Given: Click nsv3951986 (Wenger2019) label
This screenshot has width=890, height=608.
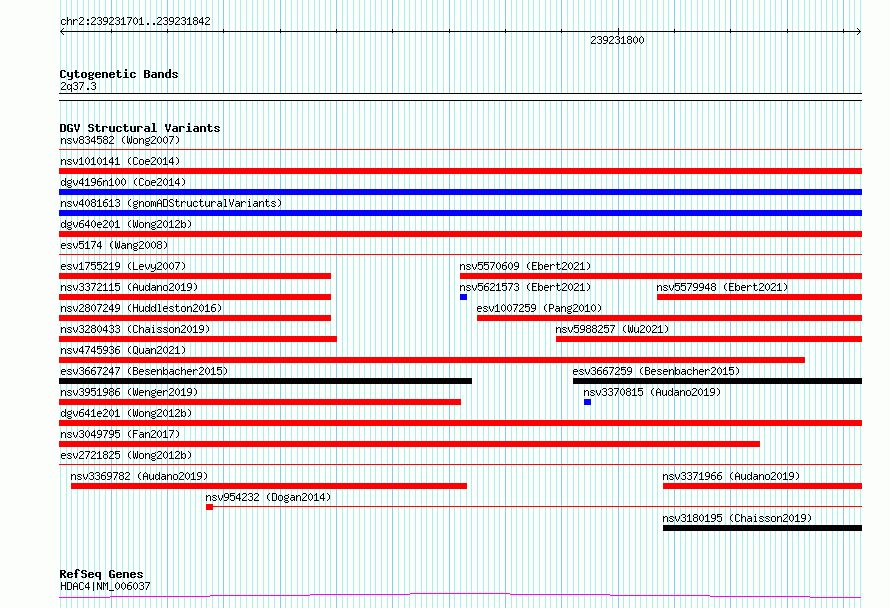Looking at the screenshot, I should 129,392.
